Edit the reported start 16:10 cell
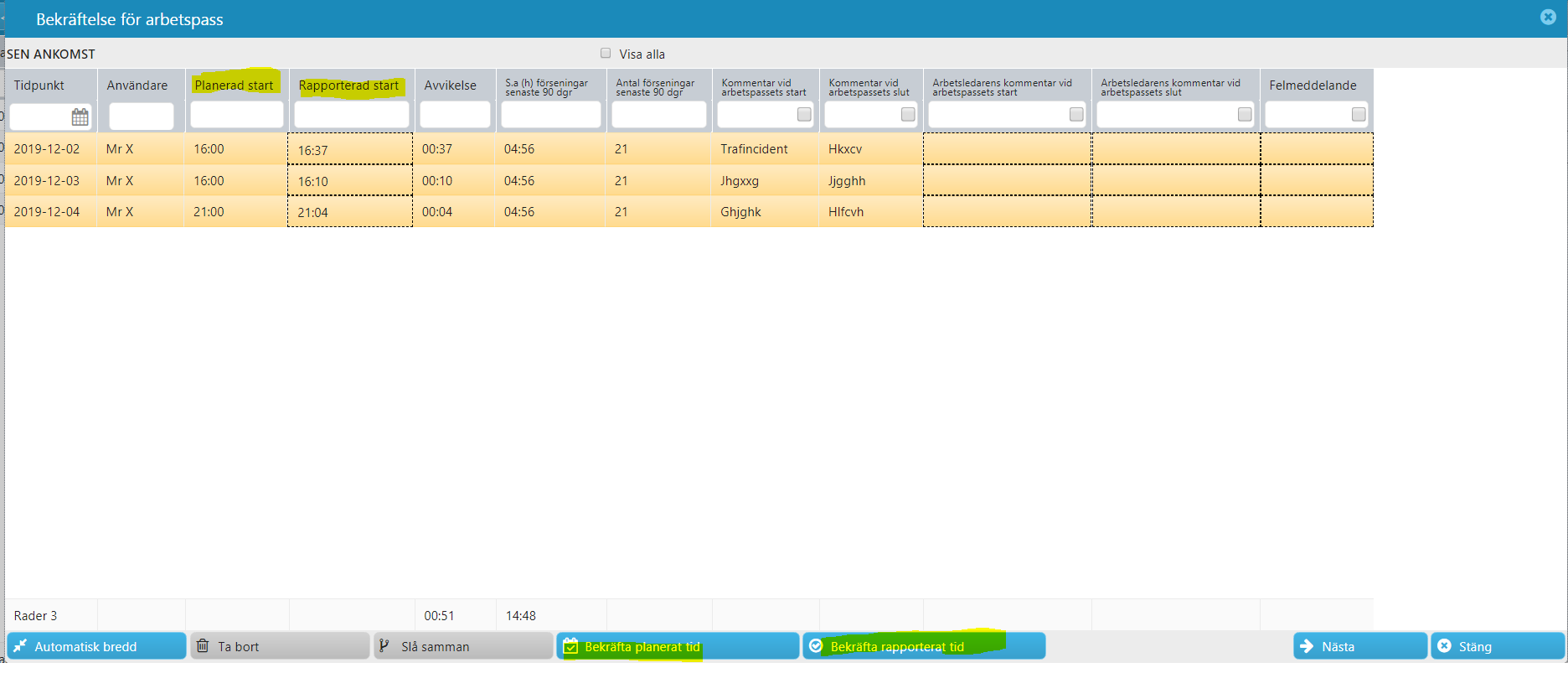 (350, 180)
